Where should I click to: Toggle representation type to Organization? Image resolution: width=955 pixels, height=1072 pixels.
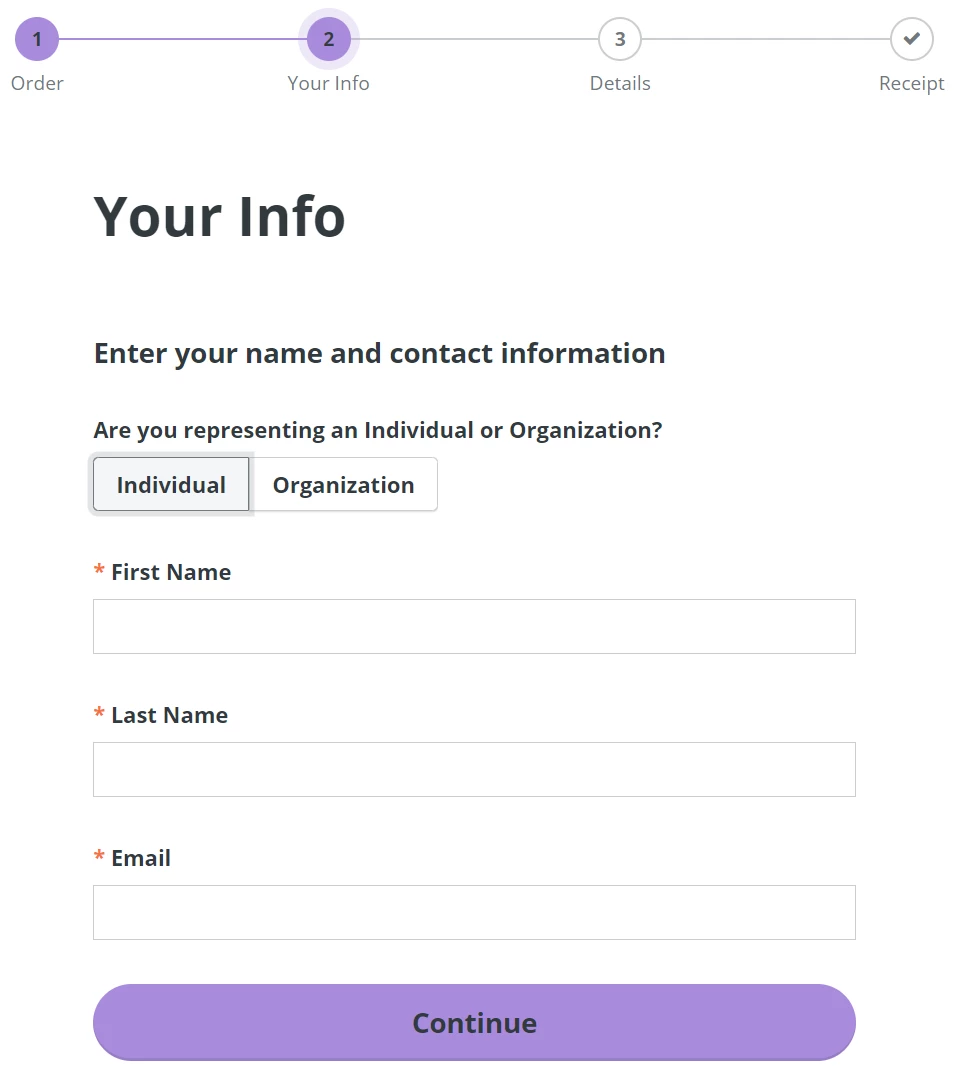point(344,484)
